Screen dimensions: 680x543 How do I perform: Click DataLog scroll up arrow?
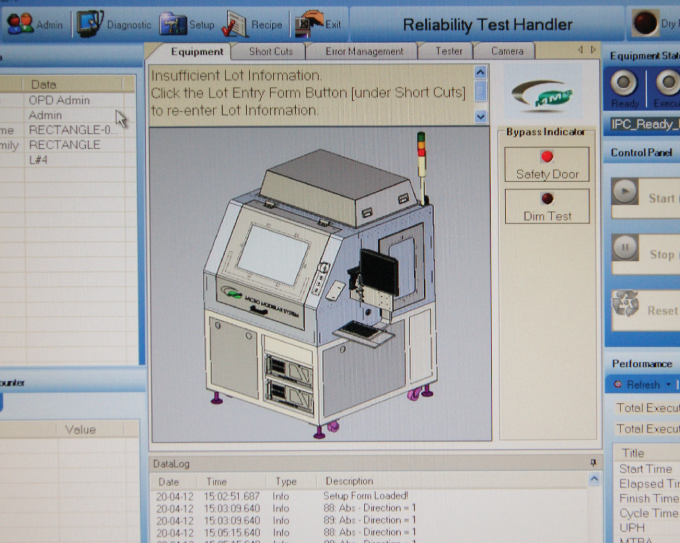(594, 479)
